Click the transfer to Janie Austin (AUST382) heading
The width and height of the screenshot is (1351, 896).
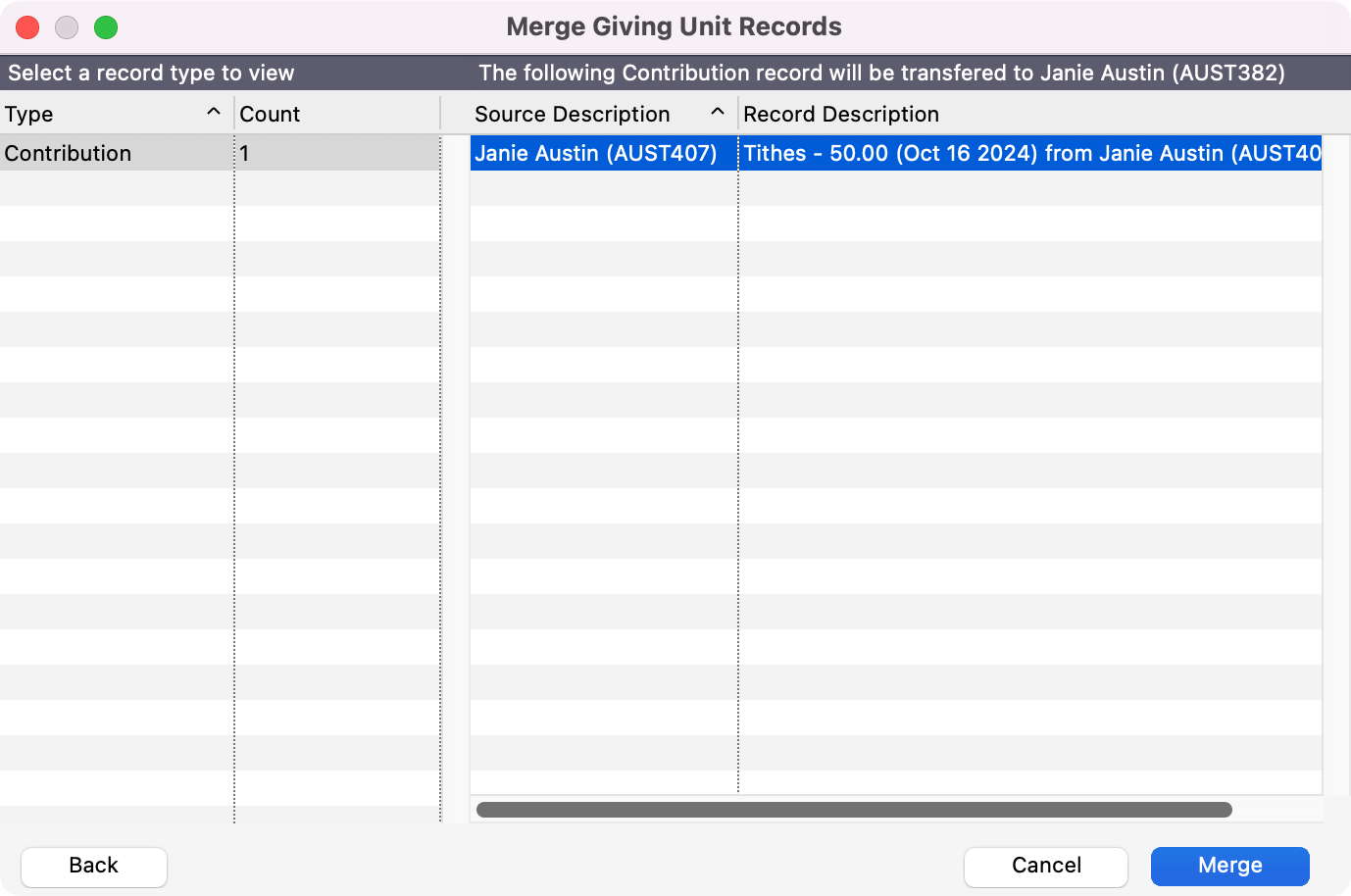coord(881,74)
